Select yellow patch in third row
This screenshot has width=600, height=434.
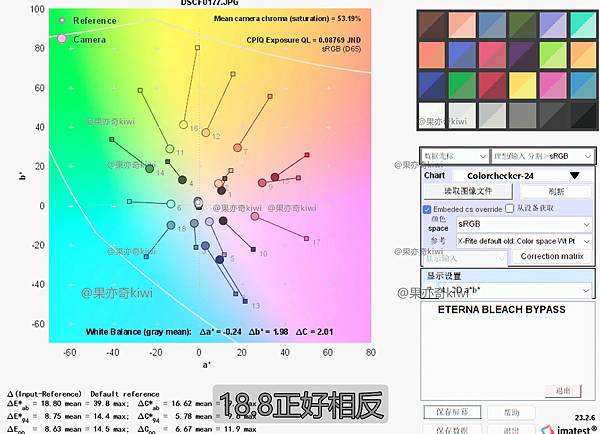(x=523, y=85)
